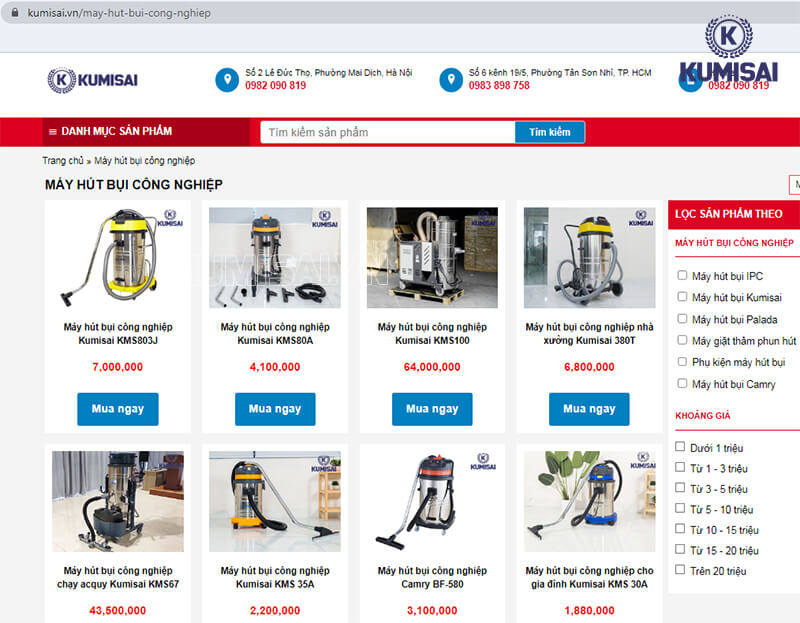Viewport: 800px width, 623px height.
Task: Click the Hà Nội location pin icon
Action: point(227,80)
